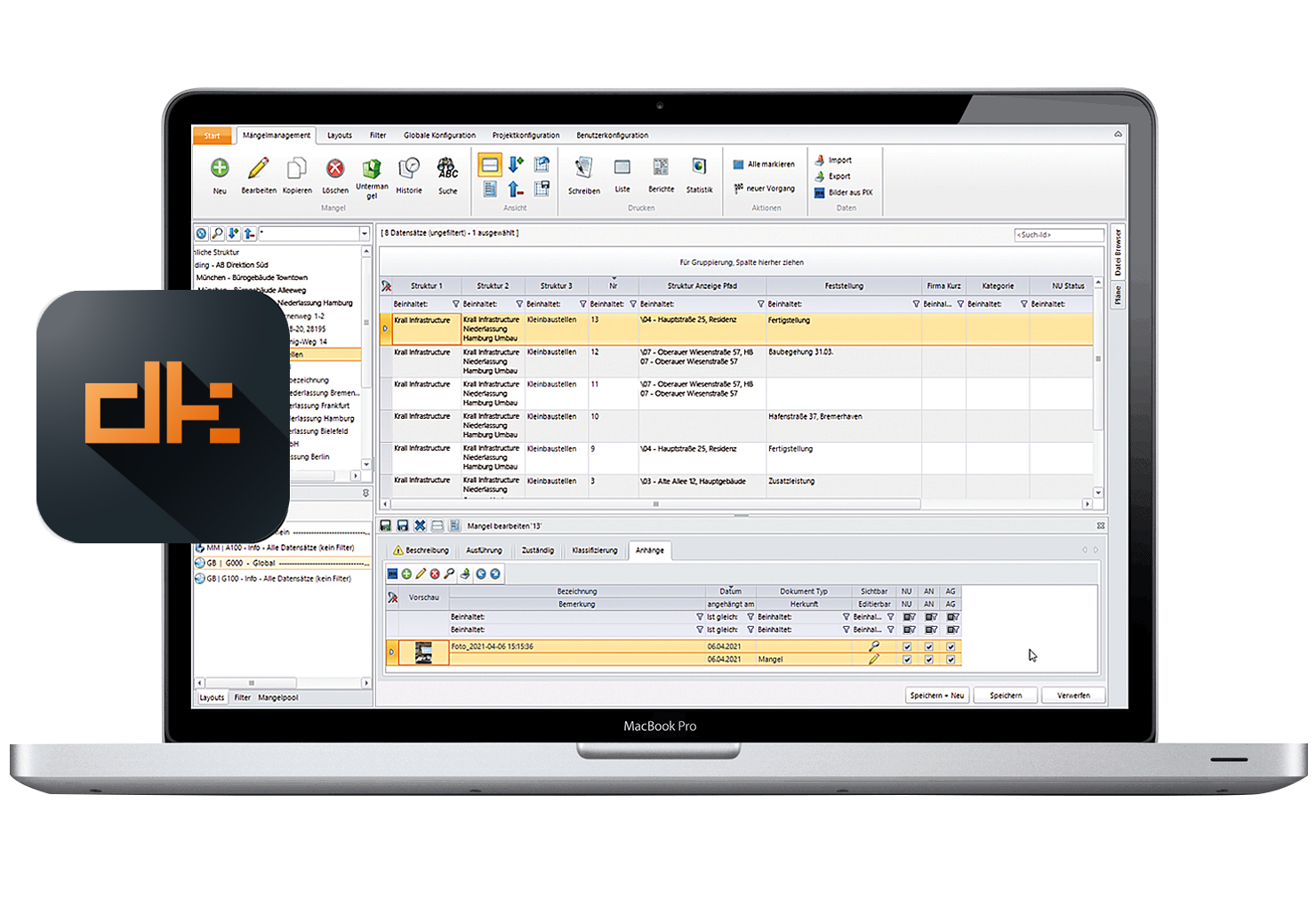Open Historie from the ribbon

[x=409, y=169]
